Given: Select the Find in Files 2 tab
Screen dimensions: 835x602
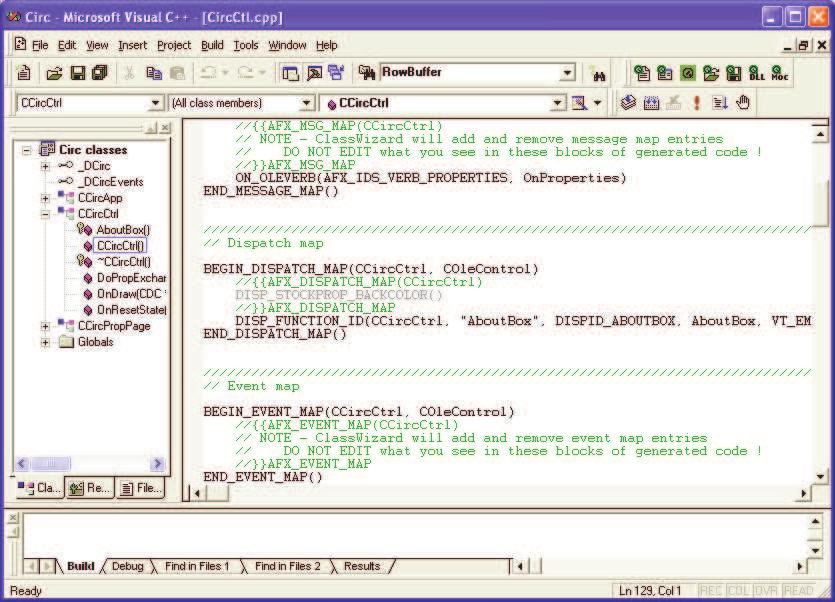Looking at the screenshot, I should pyautogui.click(x=288, y=566).
